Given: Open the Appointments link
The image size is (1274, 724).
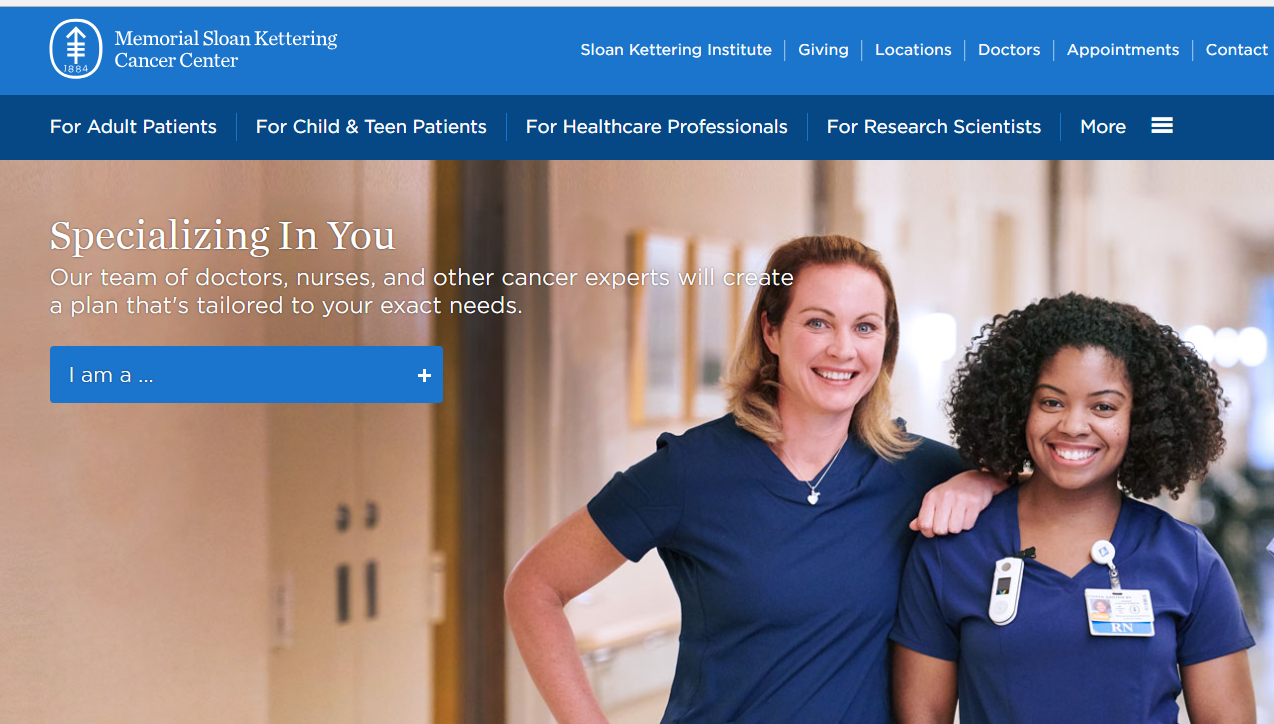Looking at the screenshot, I should [1123, 50].
